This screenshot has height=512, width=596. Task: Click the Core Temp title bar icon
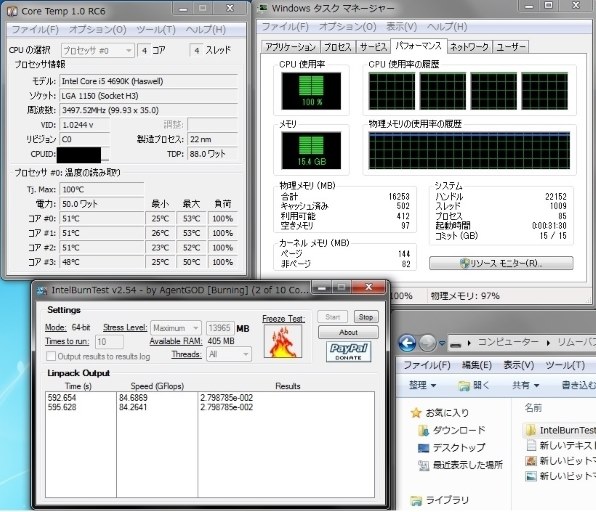(x=12, y=11)
